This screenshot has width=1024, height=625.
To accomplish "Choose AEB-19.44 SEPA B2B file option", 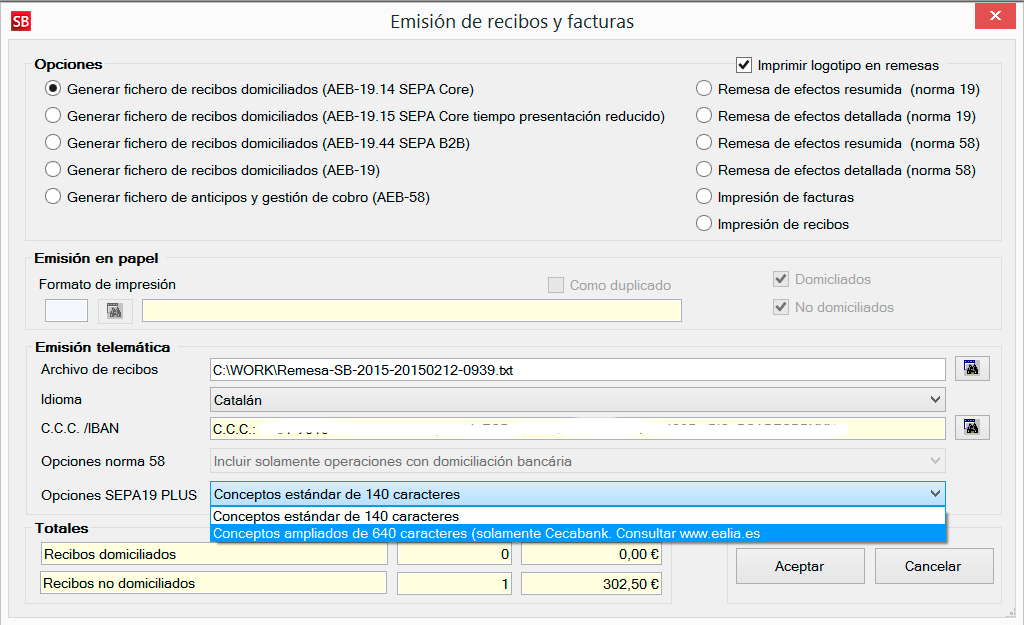I will click(x=54, y=143).
